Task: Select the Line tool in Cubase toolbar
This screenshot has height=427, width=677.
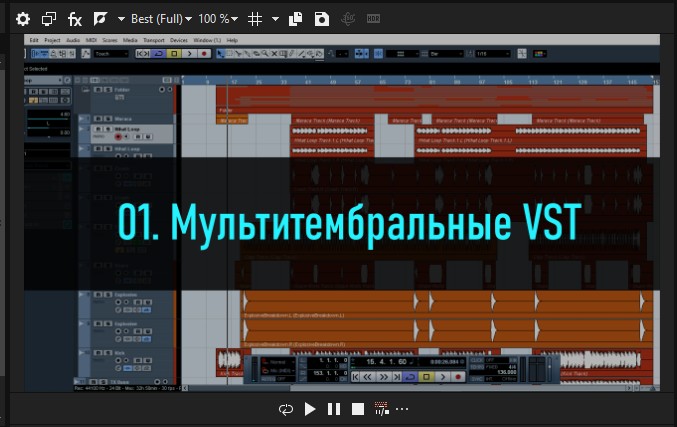Action: point(301,54)
